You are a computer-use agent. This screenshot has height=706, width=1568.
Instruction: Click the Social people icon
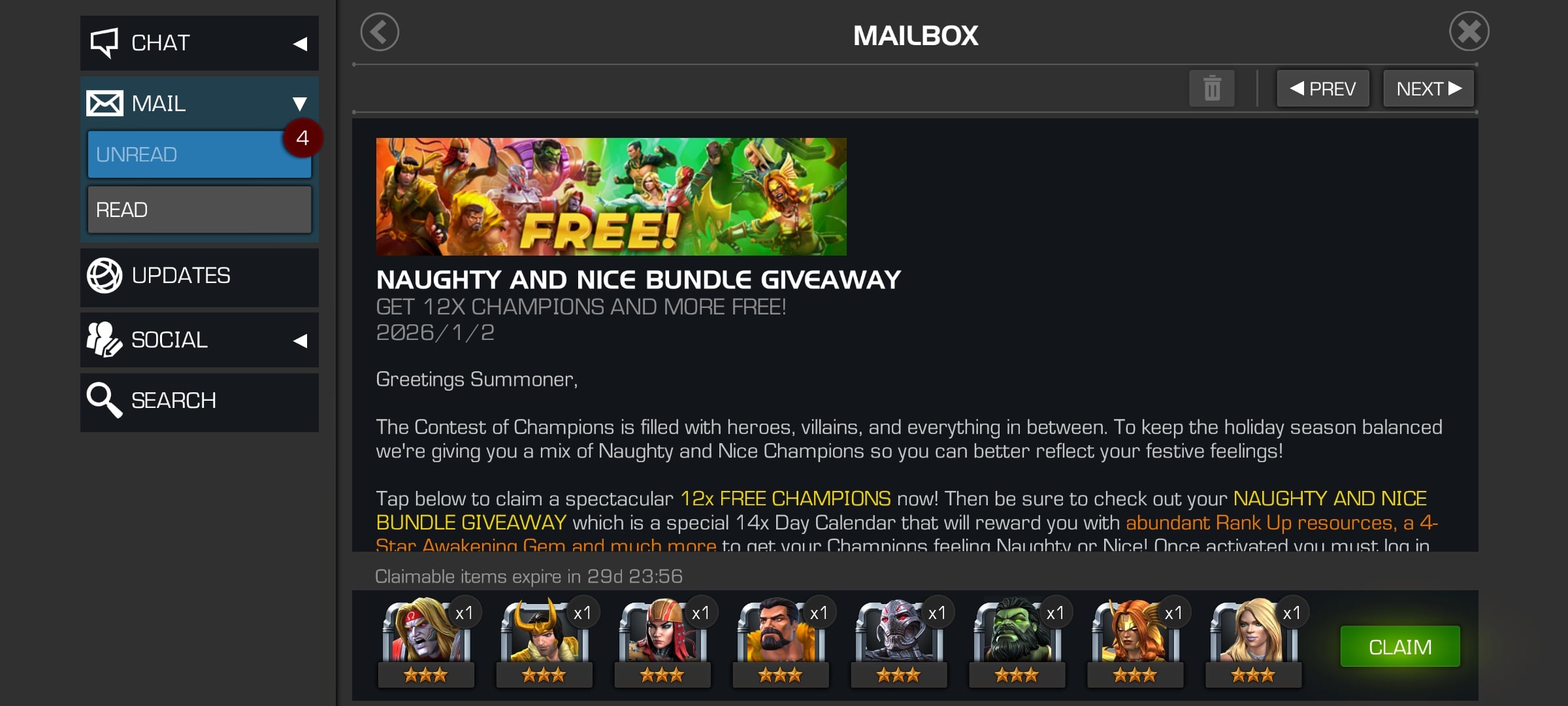pos(105,339)
